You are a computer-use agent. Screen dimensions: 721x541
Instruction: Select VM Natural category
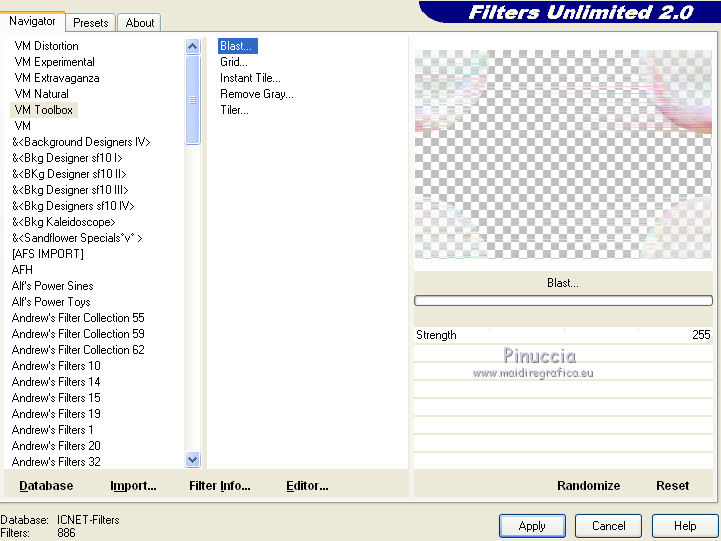(x=41, y=94)
